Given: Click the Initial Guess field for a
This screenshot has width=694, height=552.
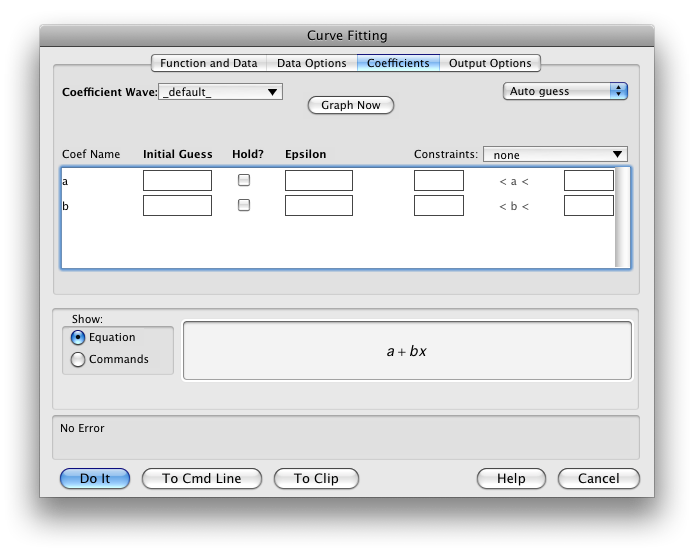Looking at the screenshot, I should [x=177, y=181].
